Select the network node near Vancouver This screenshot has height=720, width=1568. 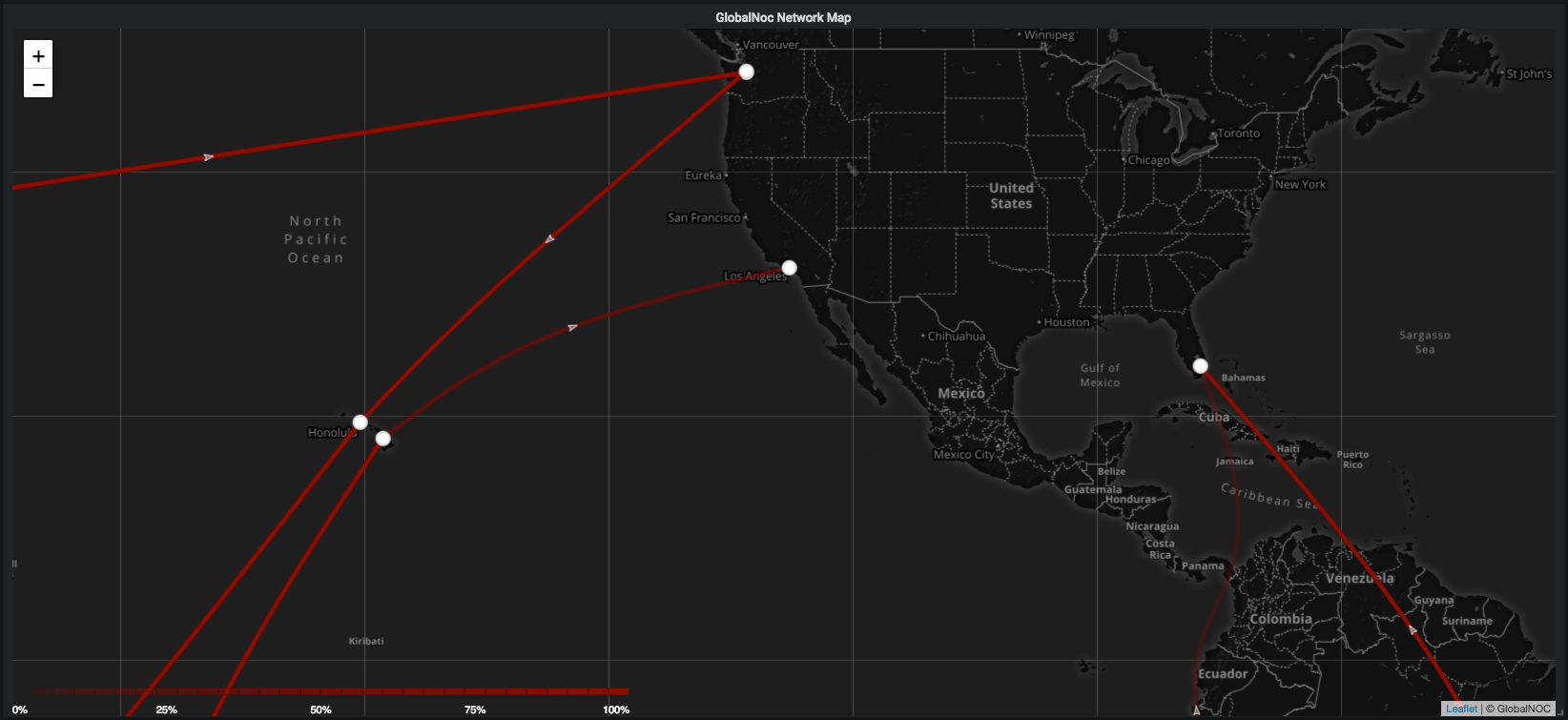[747, 72]
